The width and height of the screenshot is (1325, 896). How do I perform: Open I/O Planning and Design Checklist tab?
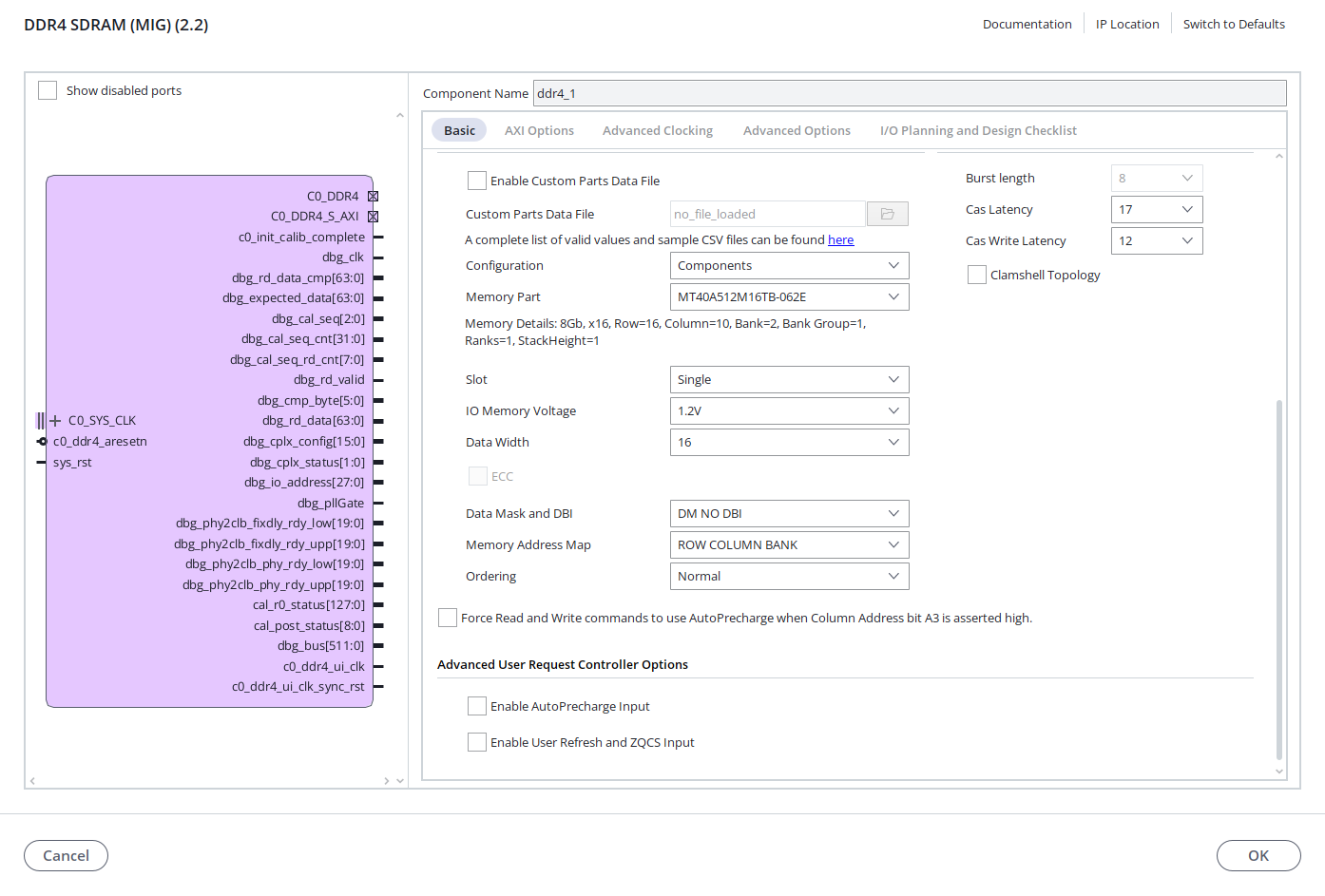(x=978, y=130)
